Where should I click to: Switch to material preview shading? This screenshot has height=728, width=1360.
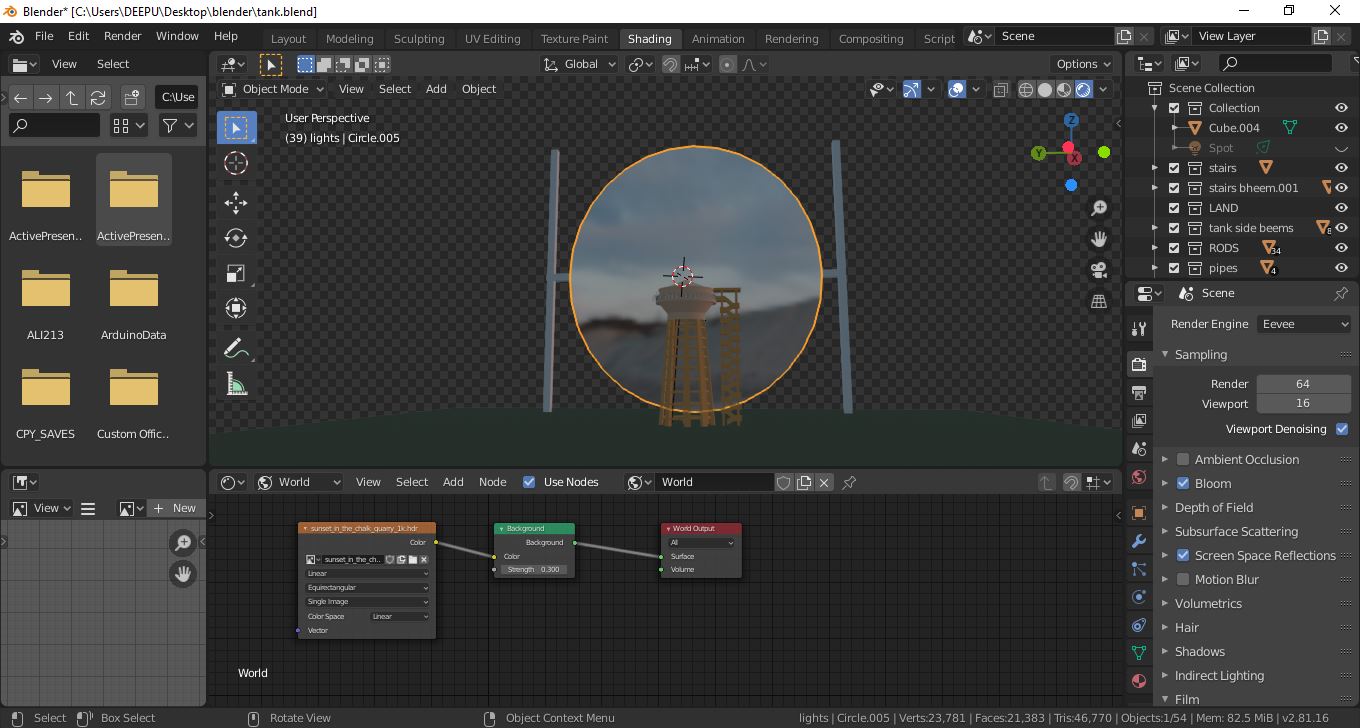click(x=1064, y=89)
